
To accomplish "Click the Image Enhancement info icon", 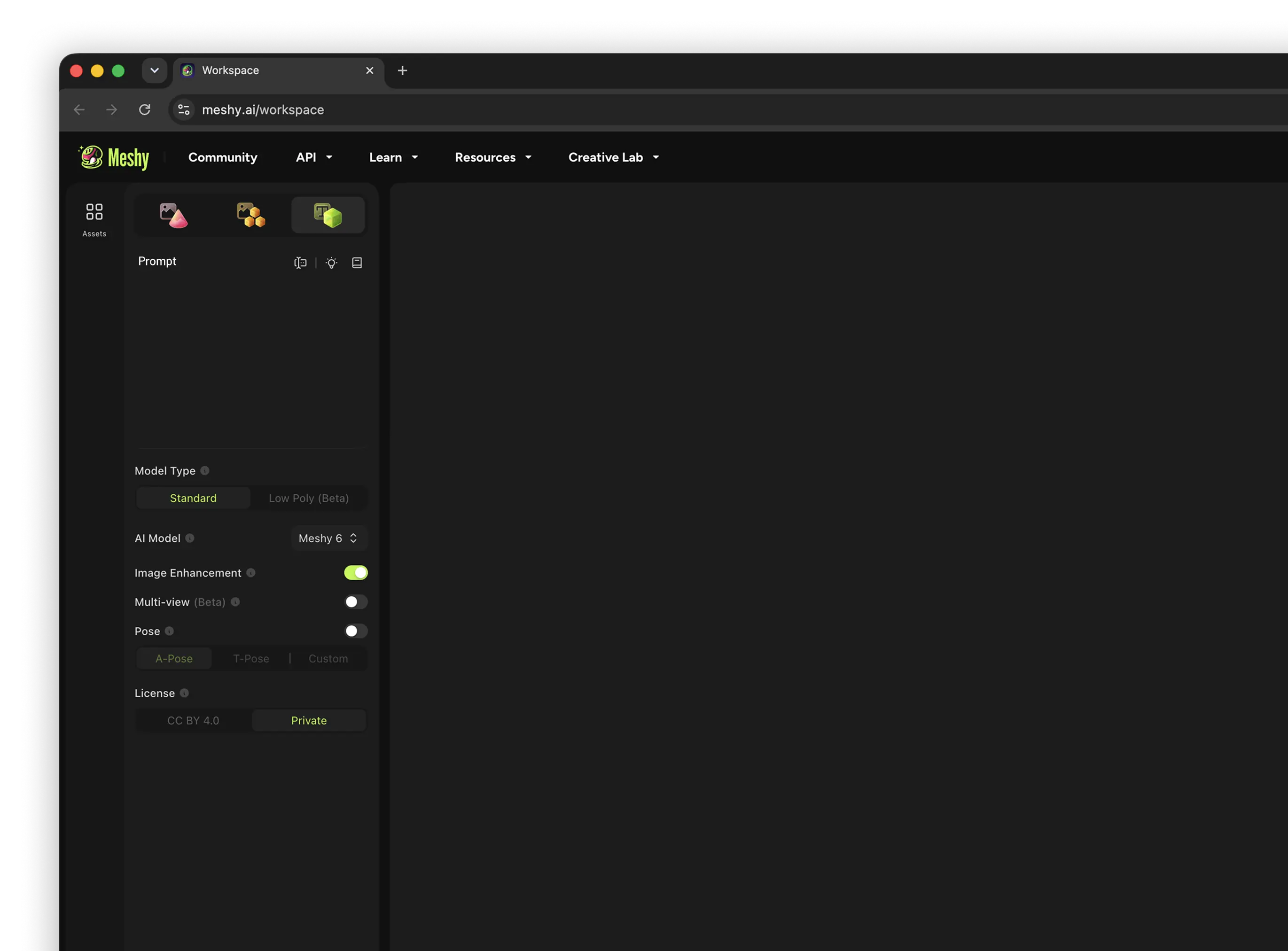I will (x=251, y=573).
